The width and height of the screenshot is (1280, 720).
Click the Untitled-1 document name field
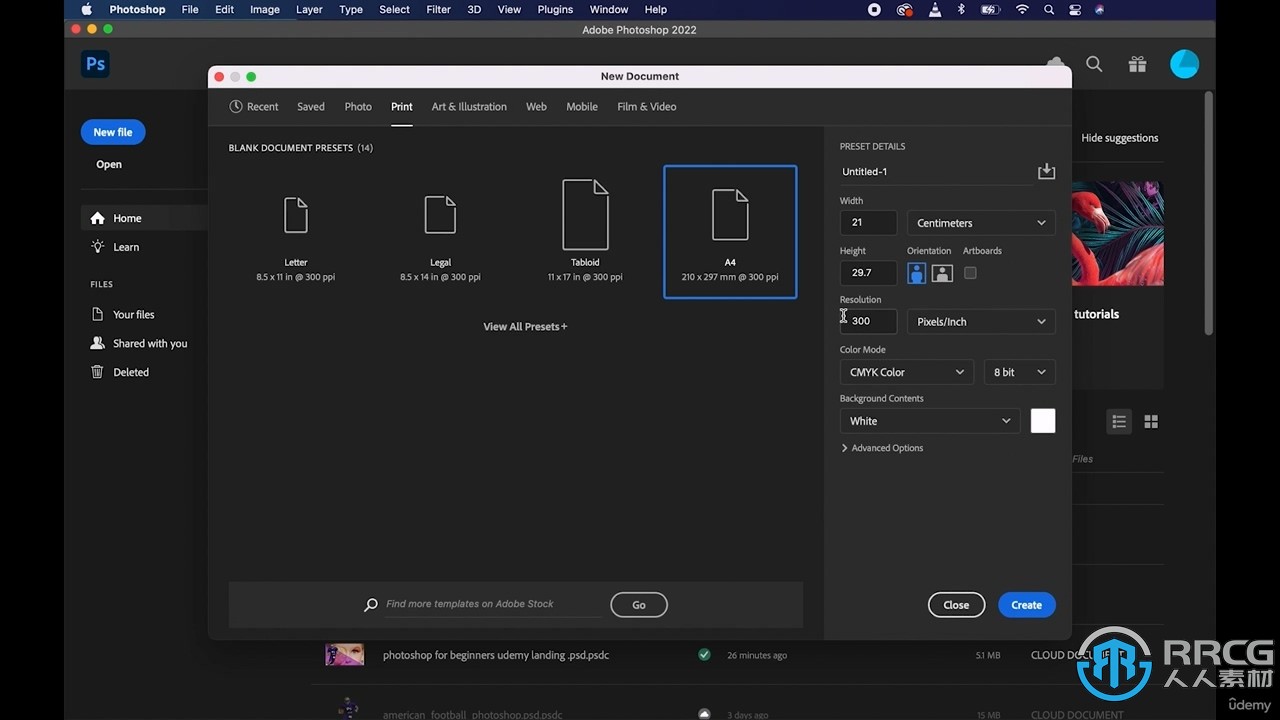point(935,172)
